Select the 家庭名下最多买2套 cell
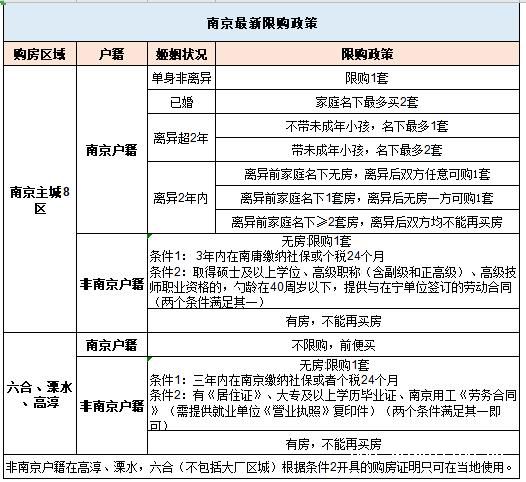 [x=367, y=102]
